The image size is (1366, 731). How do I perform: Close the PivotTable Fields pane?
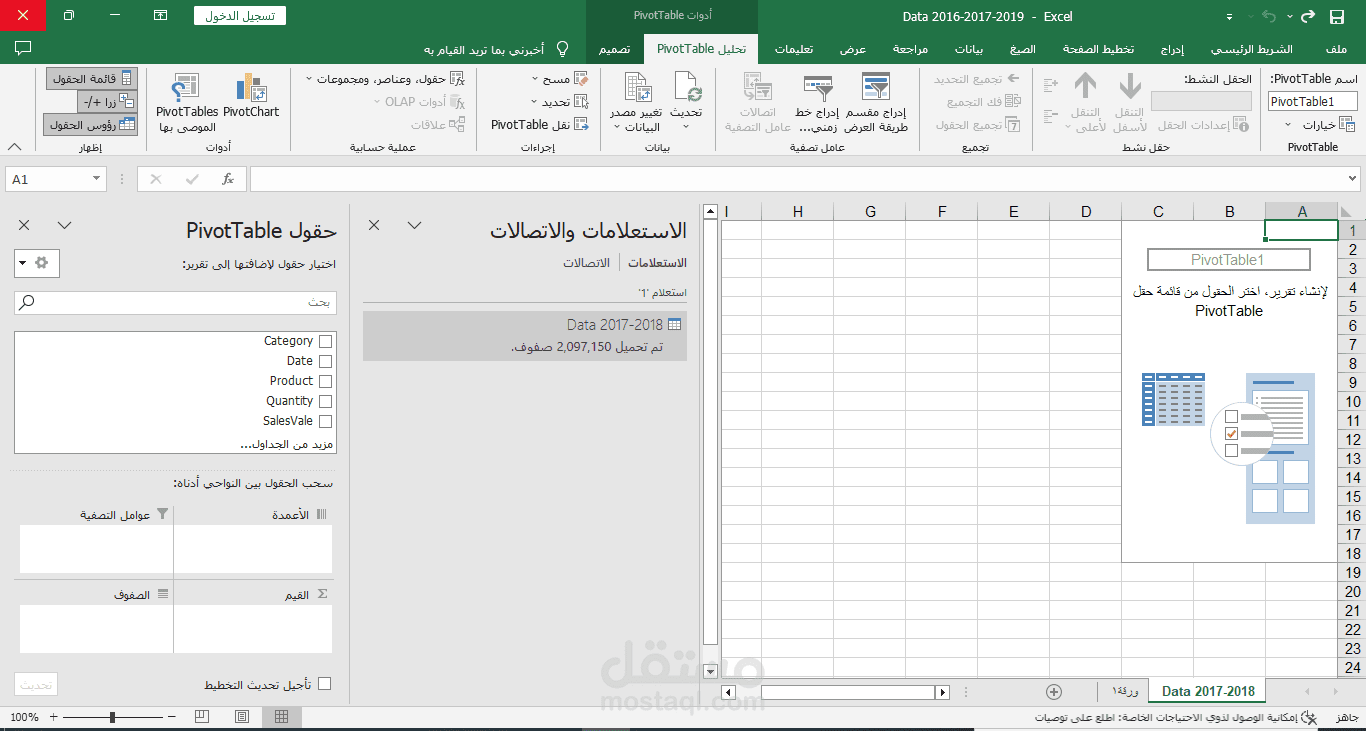(x=25, y=226)
